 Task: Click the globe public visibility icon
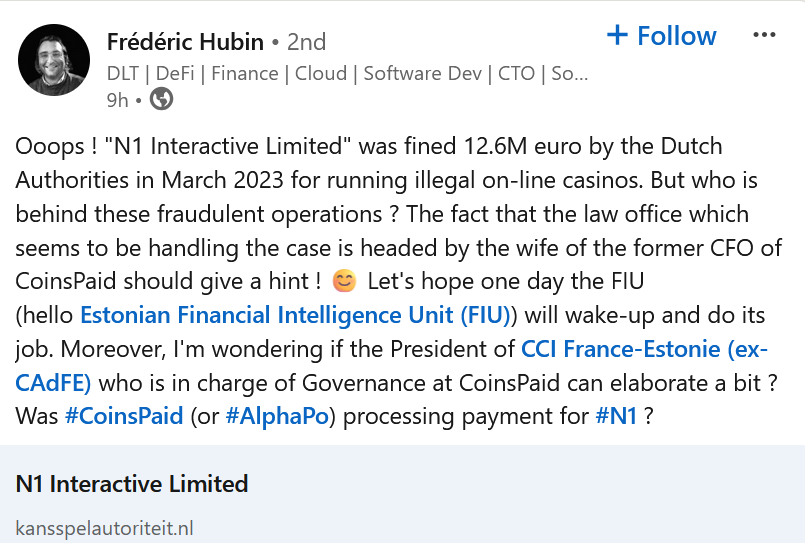pos(161,99)
